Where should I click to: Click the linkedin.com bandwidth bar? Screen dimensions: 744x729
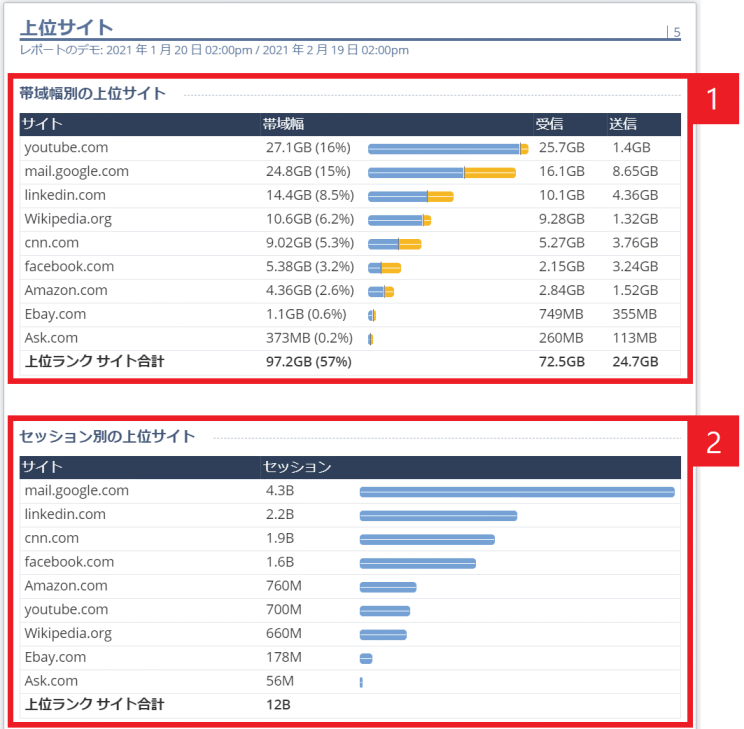(x=410, y=196)
